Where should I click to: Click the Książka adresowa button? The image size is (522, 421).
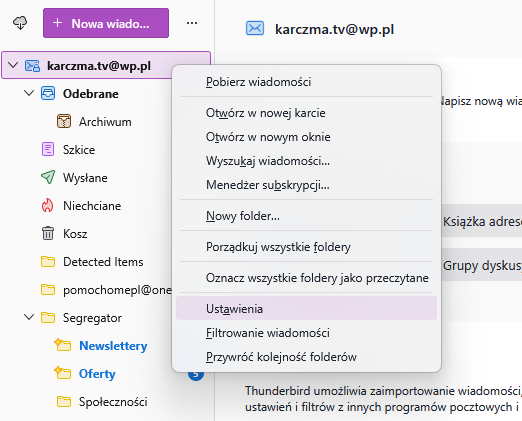pyautogui.click(x=482, y=221)
